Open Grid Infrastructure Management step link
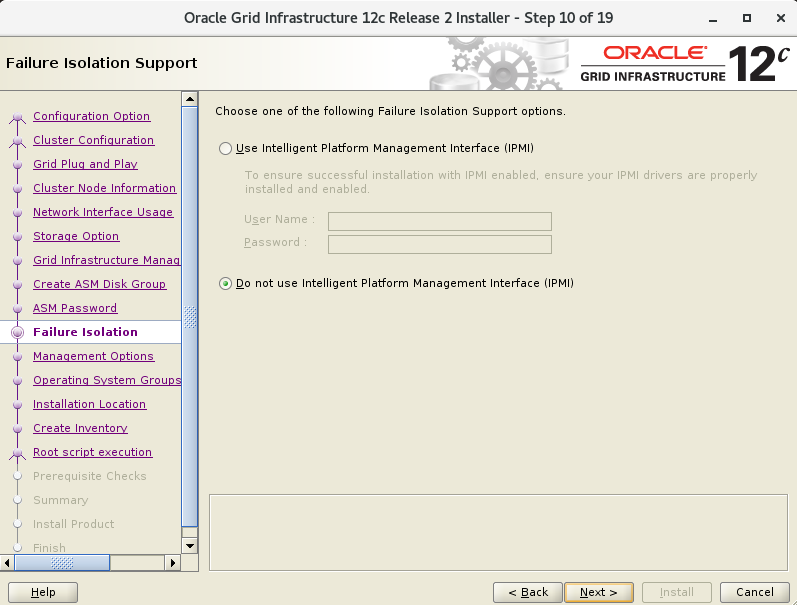Viewport: 797px width, 605px height. pyautogui.click(x=107, y=260)
